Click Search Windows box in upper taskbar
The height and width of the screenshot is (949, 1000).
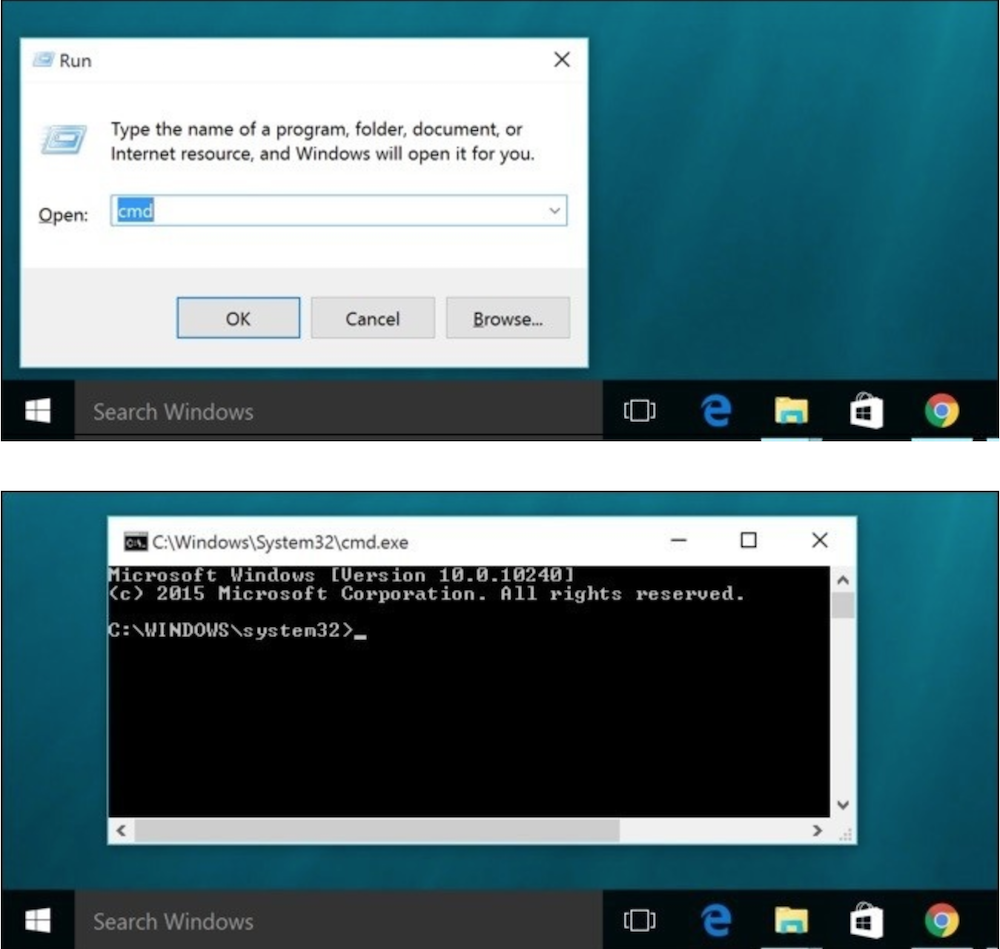(339, 411)
